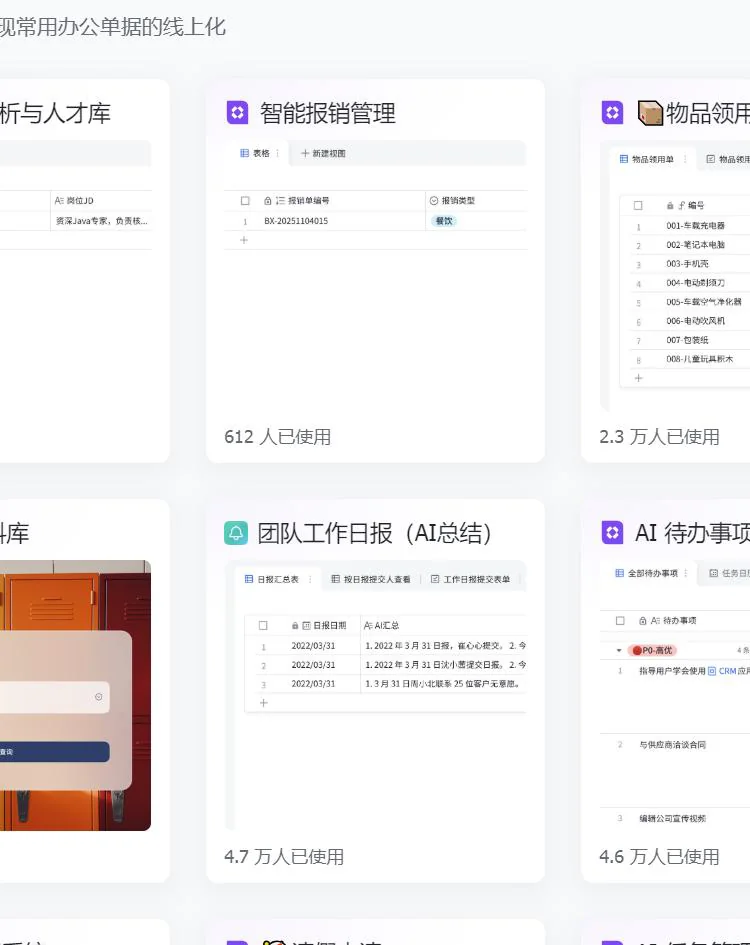Click to-do row 与供应商洽谈合同
Viewport: 750px width, 945px height.
click(672, 745)
